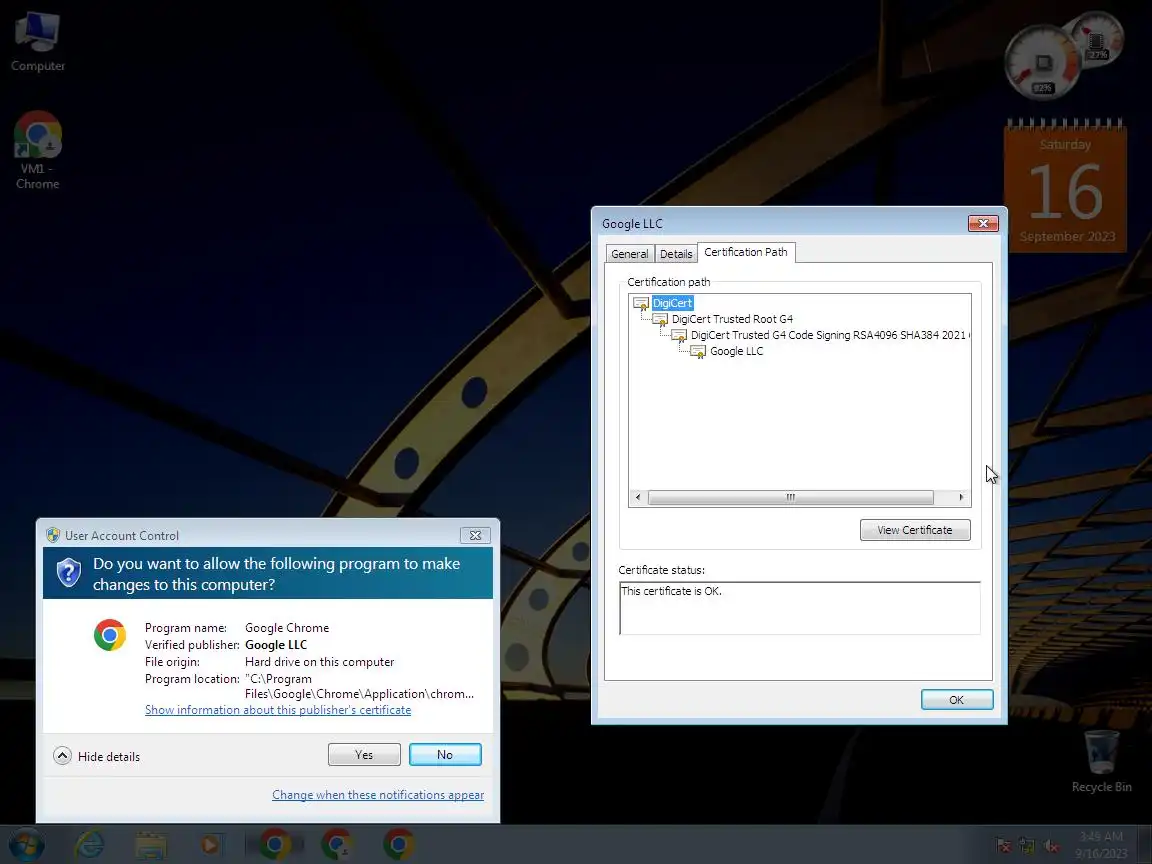Click right scroll arrow in certification path
1152x864 pixels.
pyautogui.click(x=961, y=497)
